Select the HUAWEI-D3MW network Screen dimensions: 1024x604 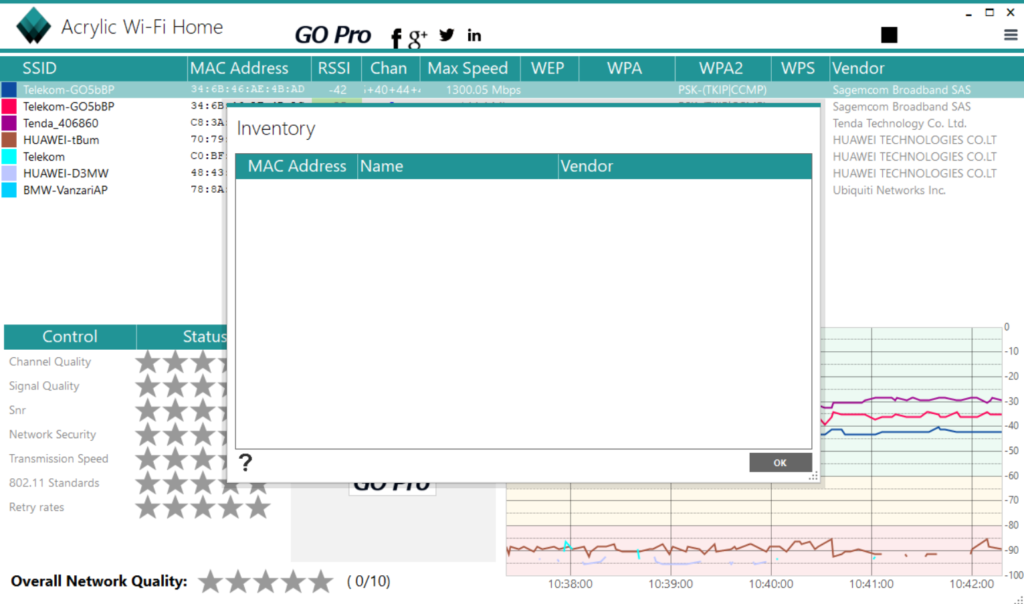(66, 173)
